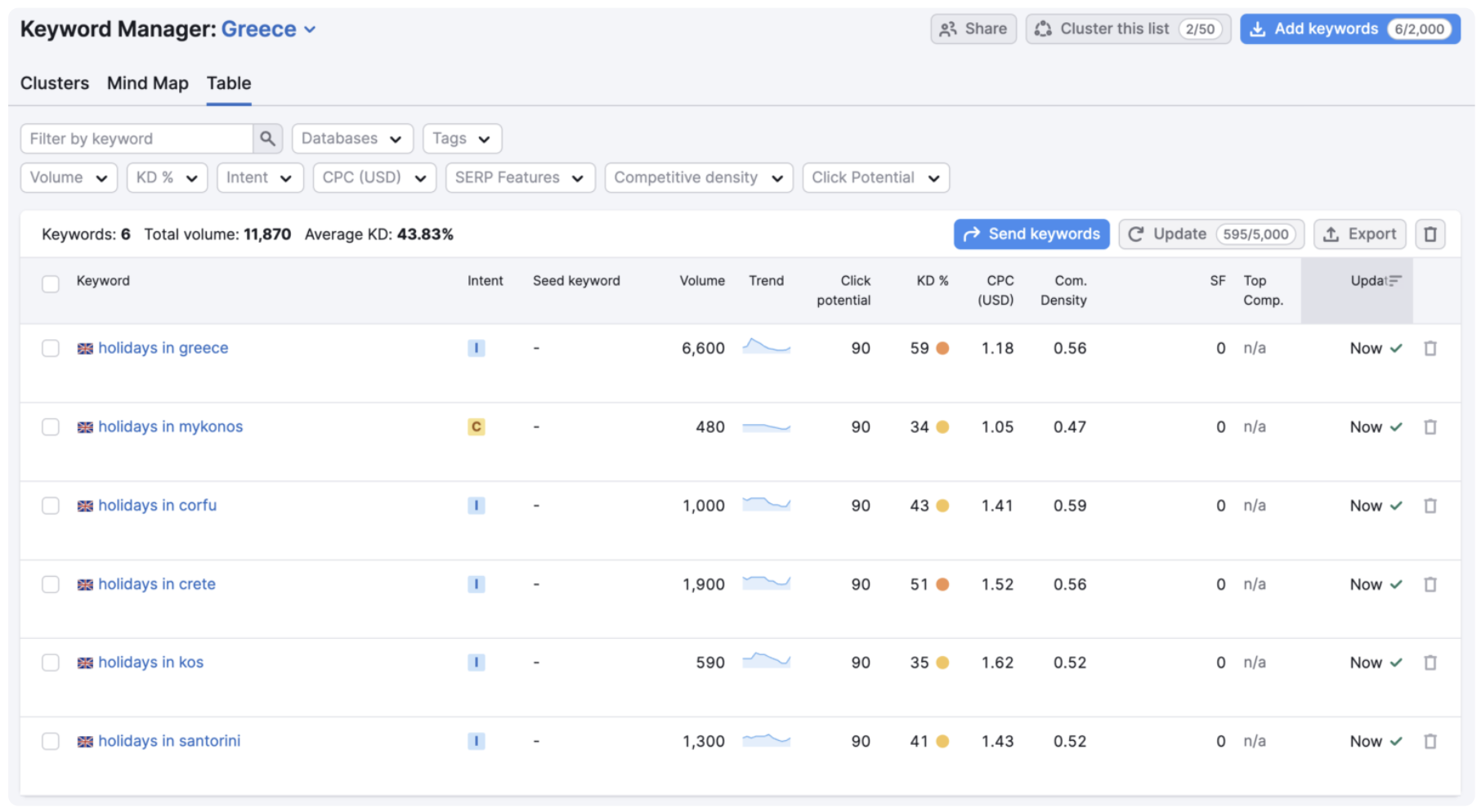Open the holidays in corfu keyword link
Screen dimensions: 1481x812
[157, 506]
